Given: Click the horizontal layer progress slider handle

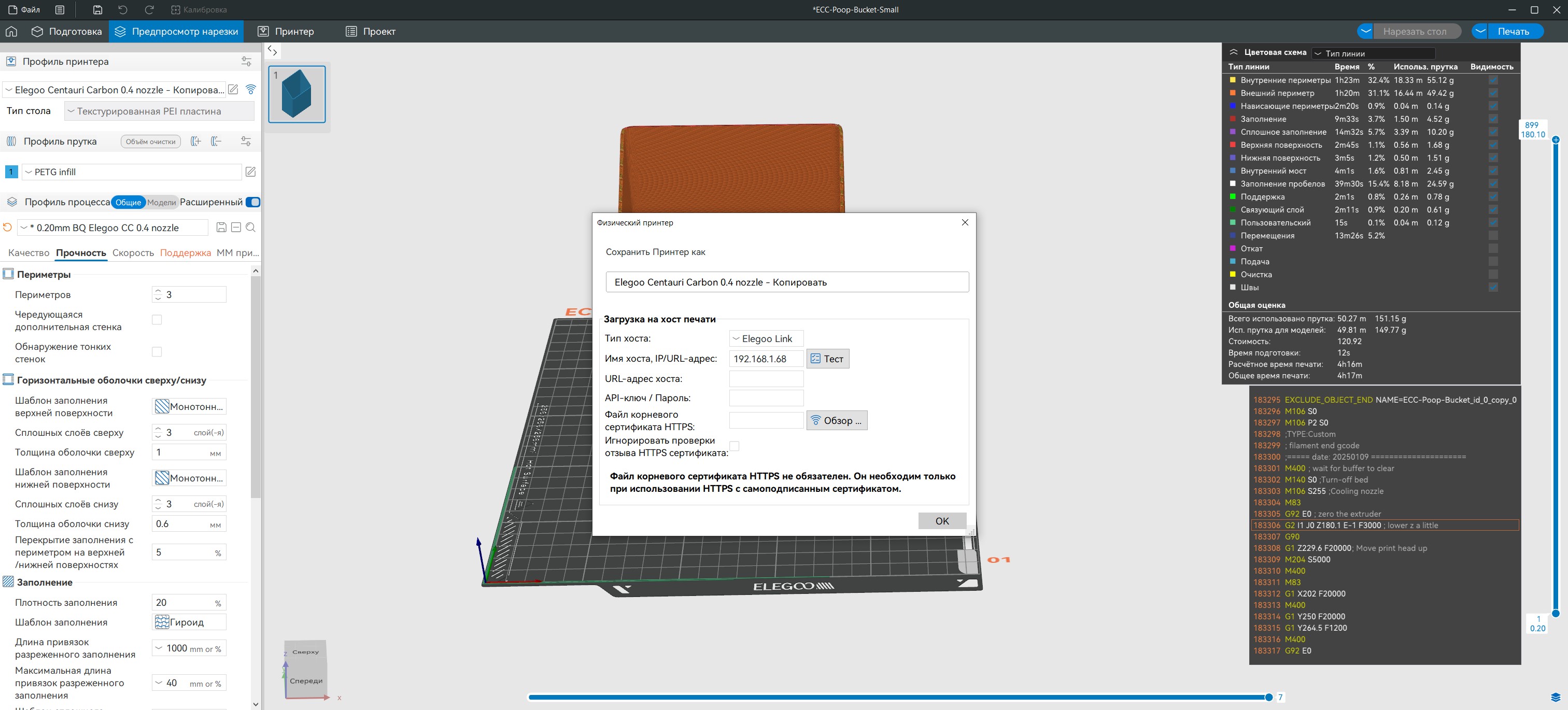Looking at the screenshot, I should pos(1268,697).
